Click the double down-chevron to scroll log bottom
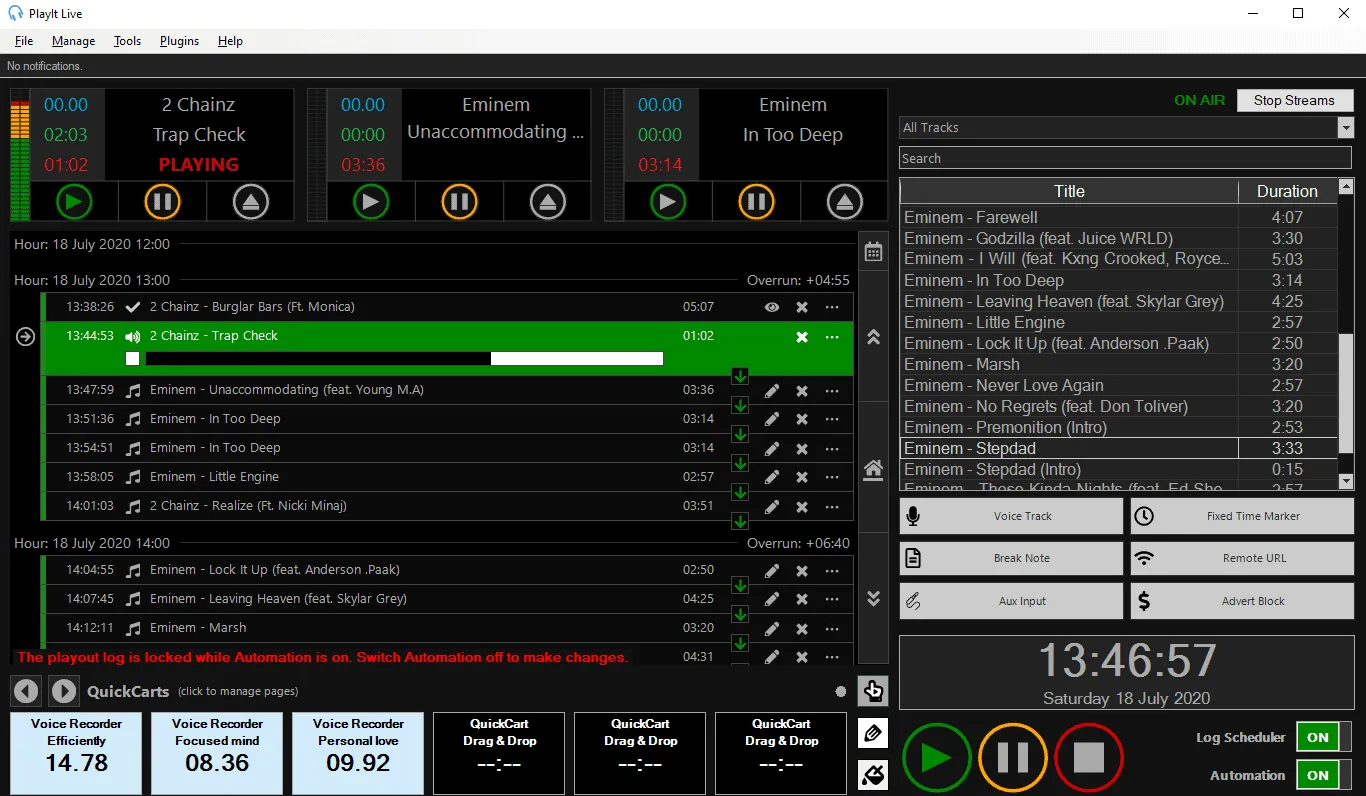Screen dimensions: 1366x796 coord(873,597)
